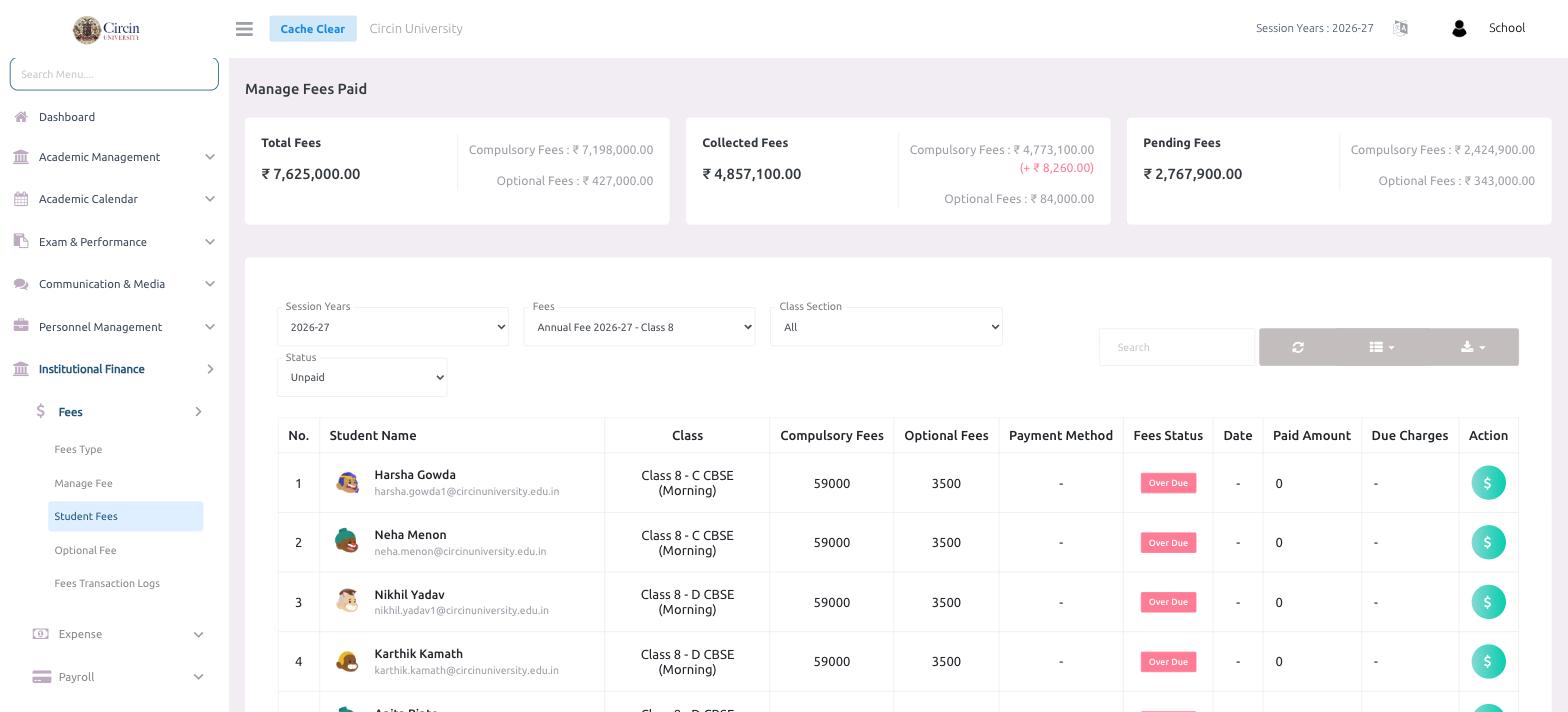Viewport: 1568px width, 712px height.
Task: Click the Expense money icon
Action: (x=40, y=634)
